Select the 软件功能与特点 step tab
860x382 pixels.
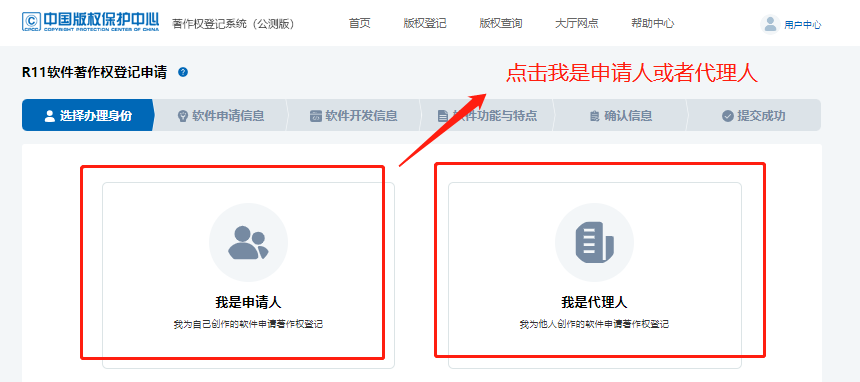pos(488,115)
